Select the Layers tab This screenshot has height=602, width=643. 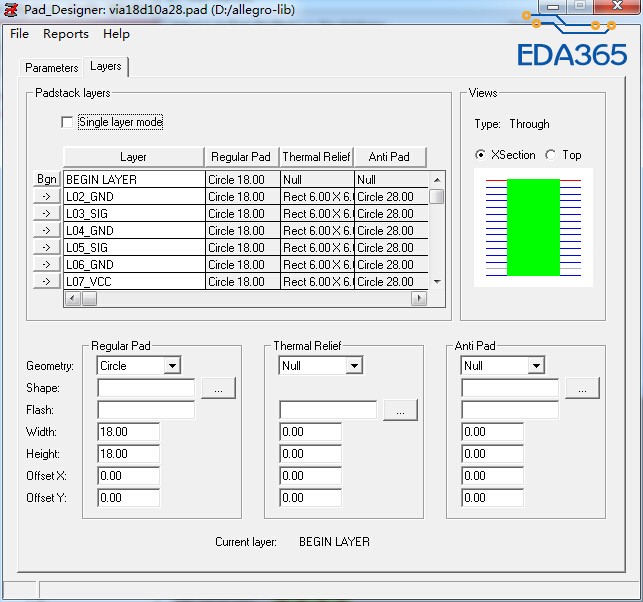106,66
